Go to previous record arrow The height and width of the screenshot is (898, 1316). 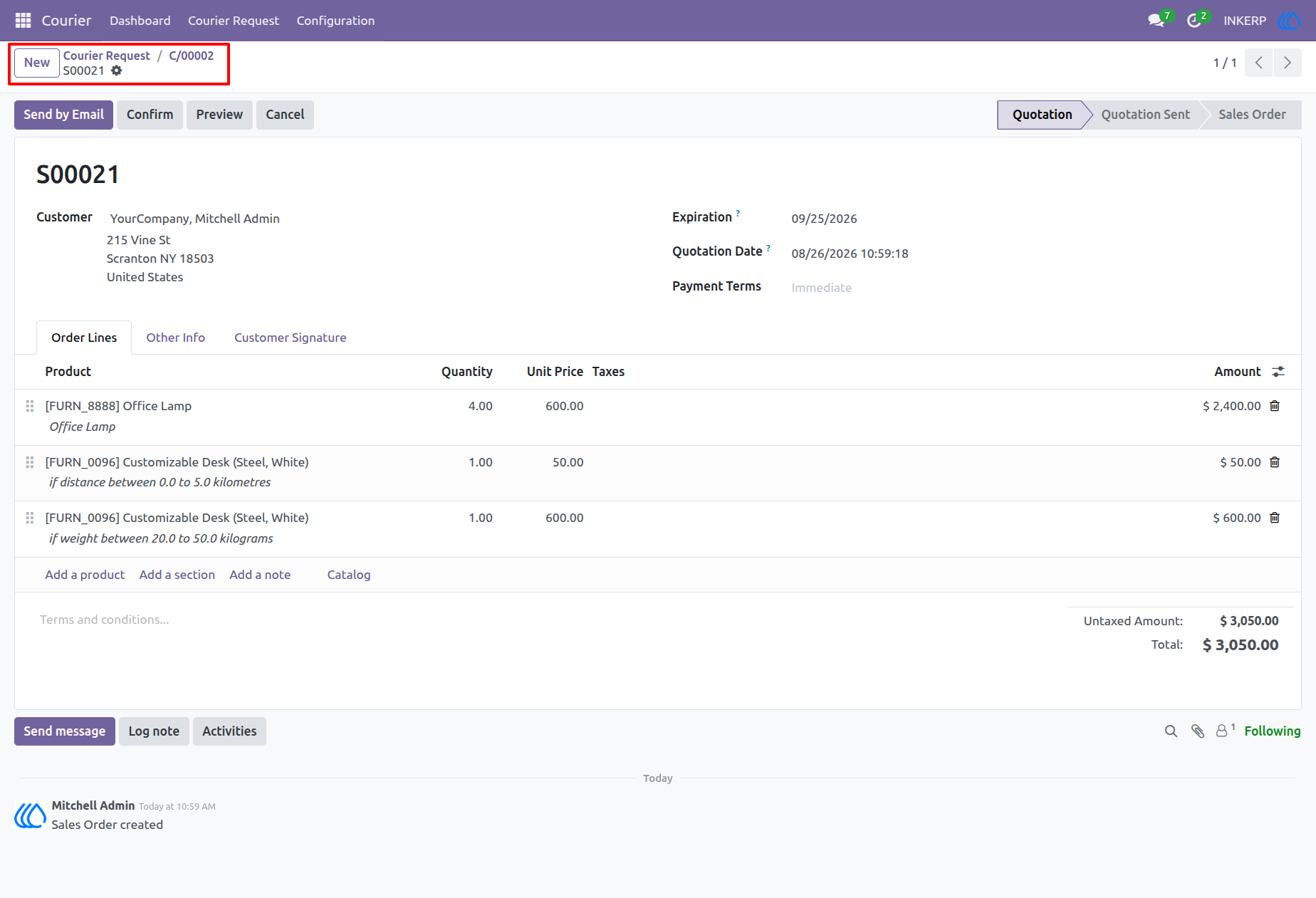pyautogui.click(x=1259, y=63)
